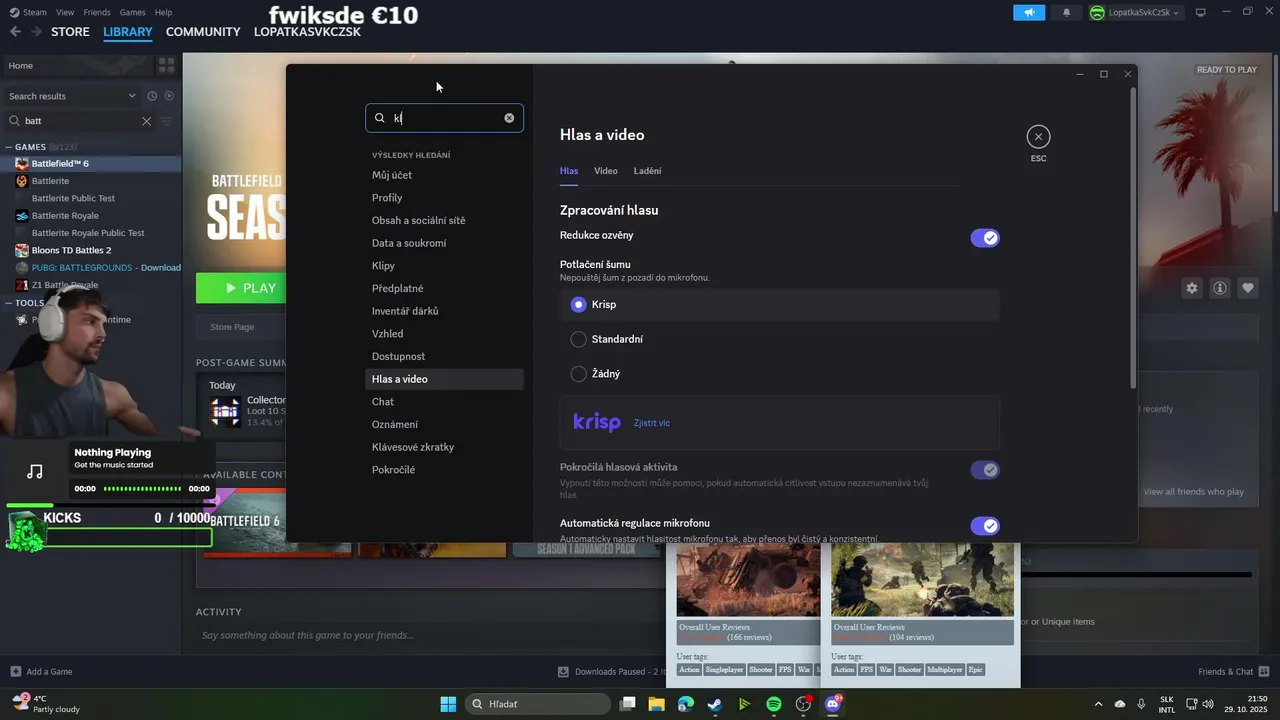Open Steam STORE tab
The width and height of the screenshot is (1280, 720).
(x=70, y=32)
